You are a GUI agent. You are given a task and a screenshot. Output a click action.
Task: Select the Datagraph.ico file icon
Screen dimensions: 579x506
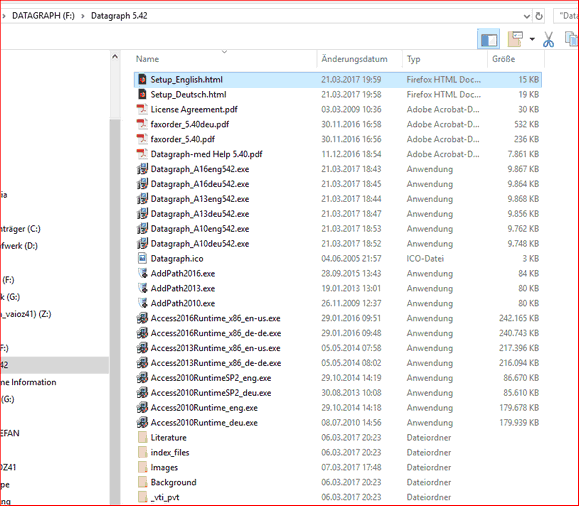pyautogui.click(x=142, y=259)
